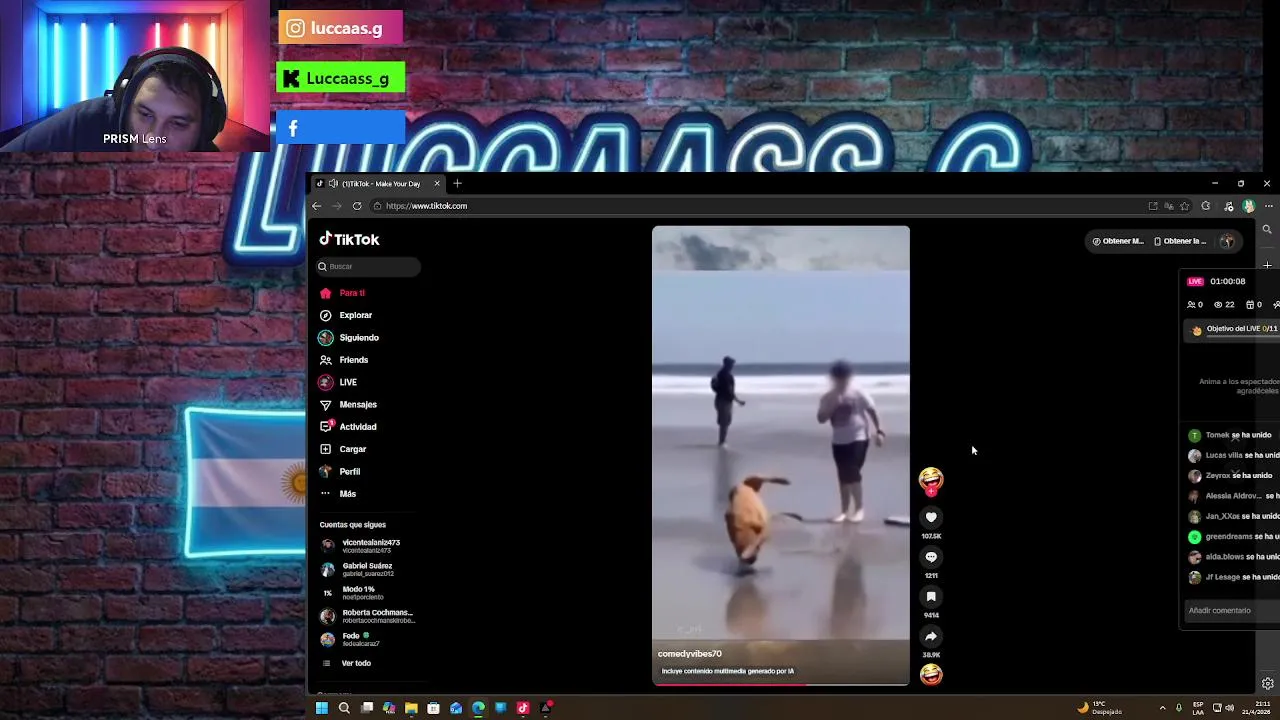Open the Edge browser taskbar icon
The image size is (1280, 720).
(478, 708)
